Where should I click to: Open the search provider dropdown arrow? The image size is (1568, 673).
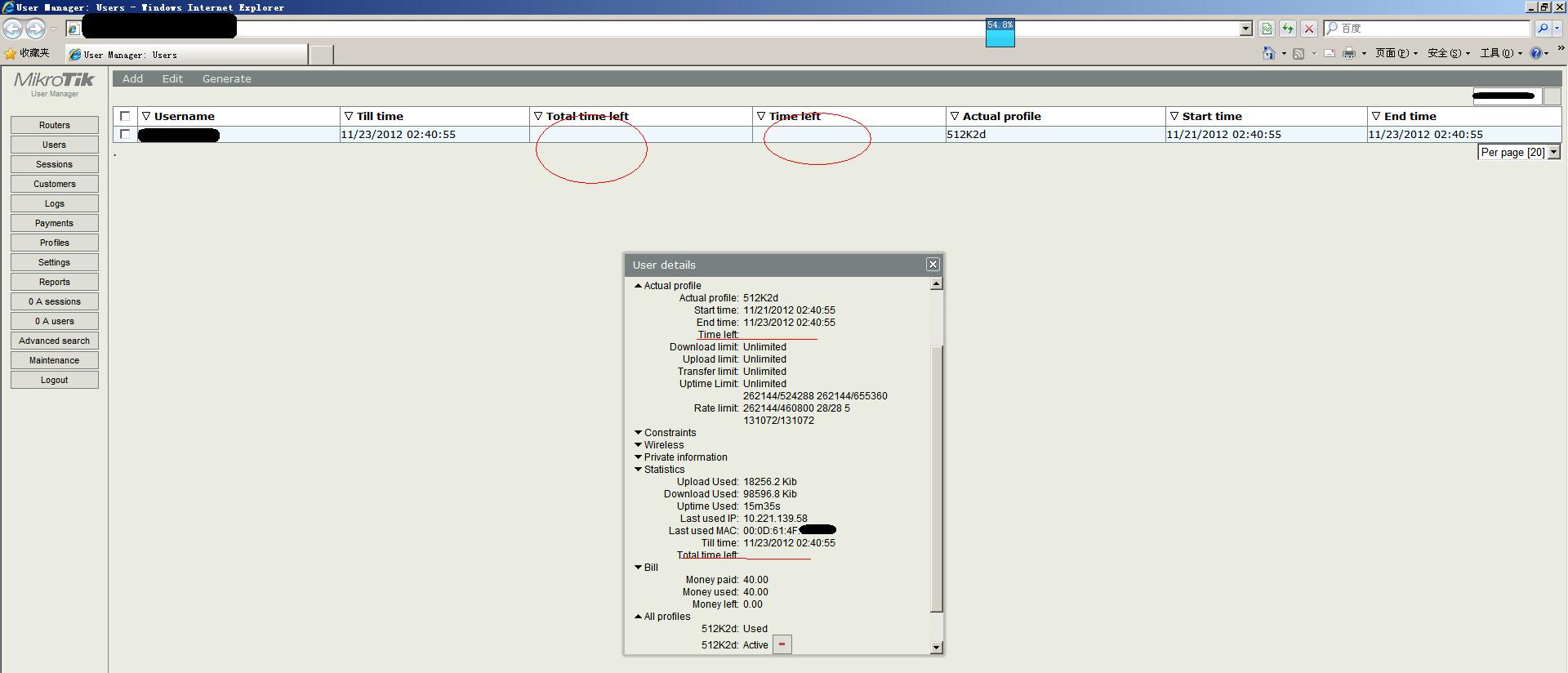(1557, 29)
